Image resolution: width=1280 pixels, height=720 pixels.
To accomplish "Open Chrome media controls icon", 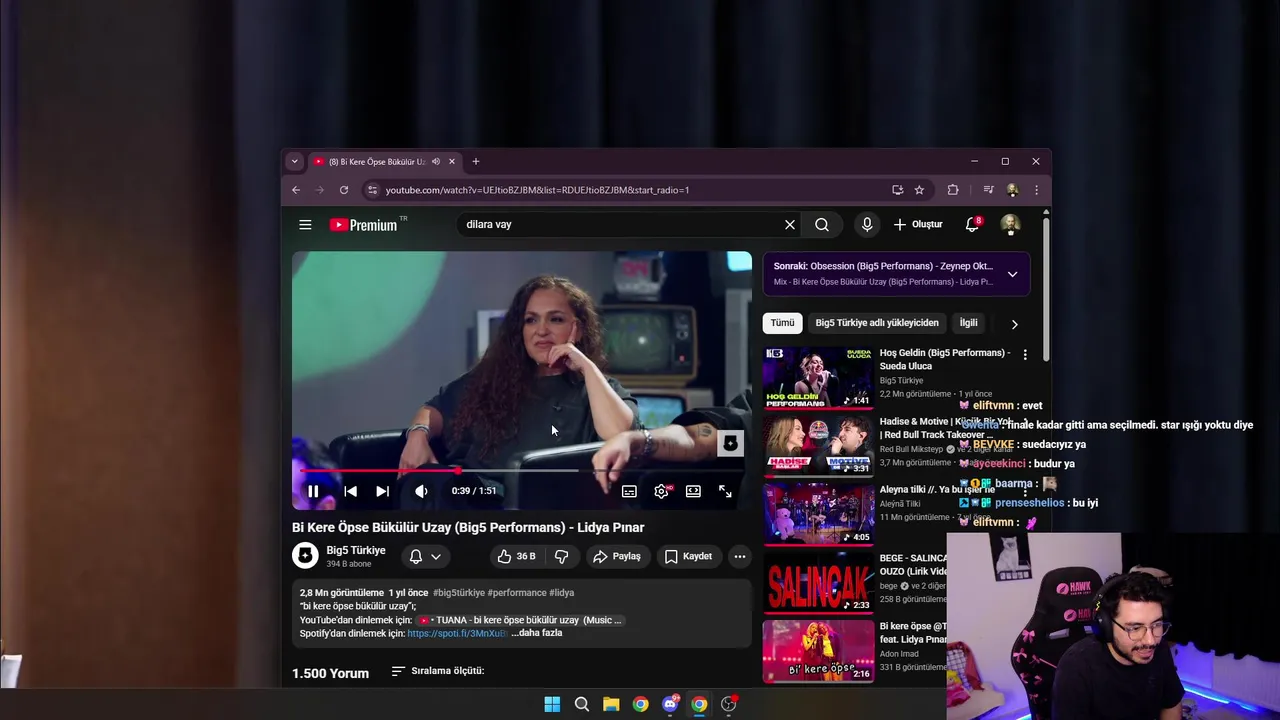I will (x=988, y=190).
